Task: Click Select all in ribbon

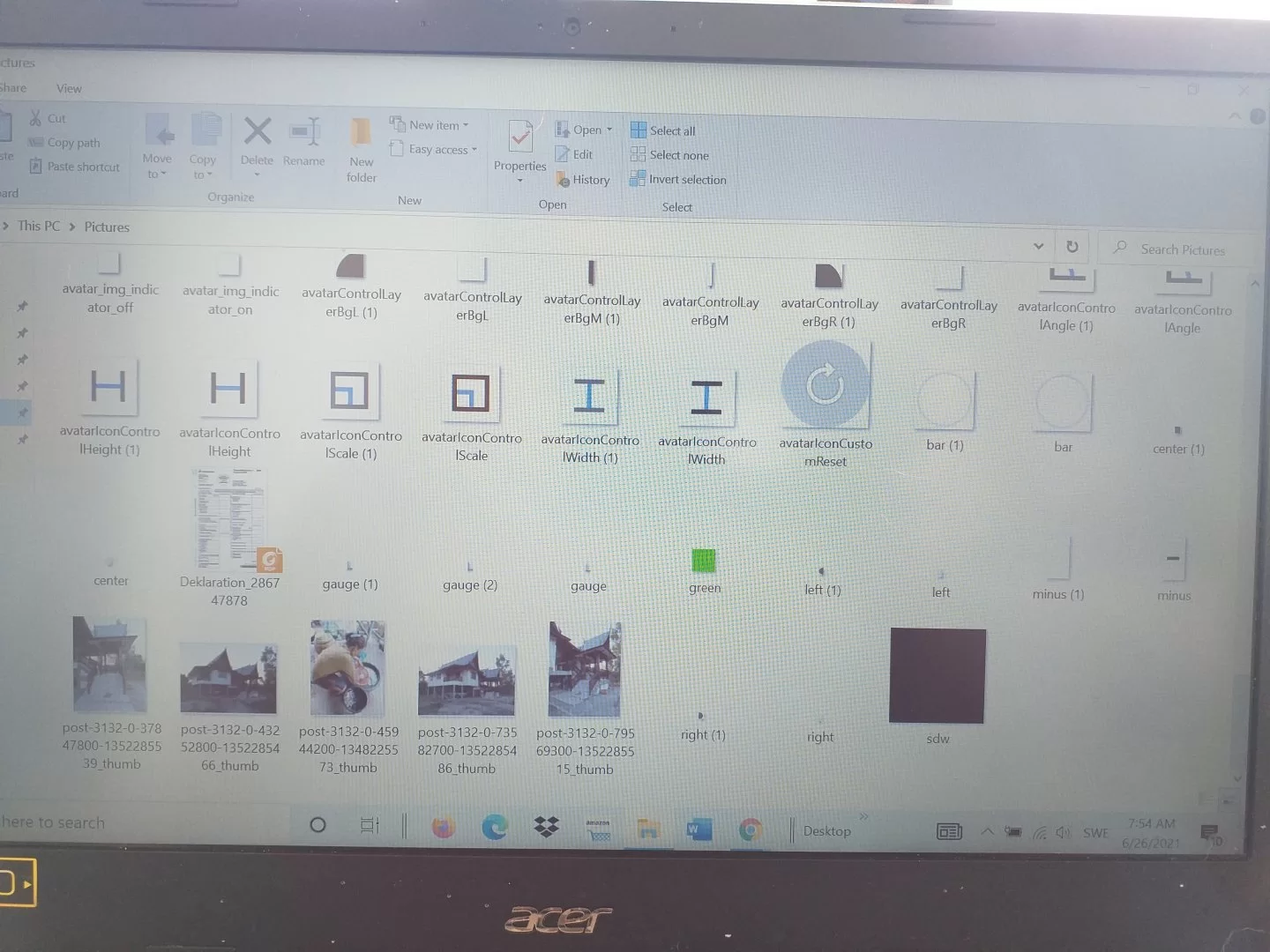Action: pyautogui.click(x=663, y=130)
